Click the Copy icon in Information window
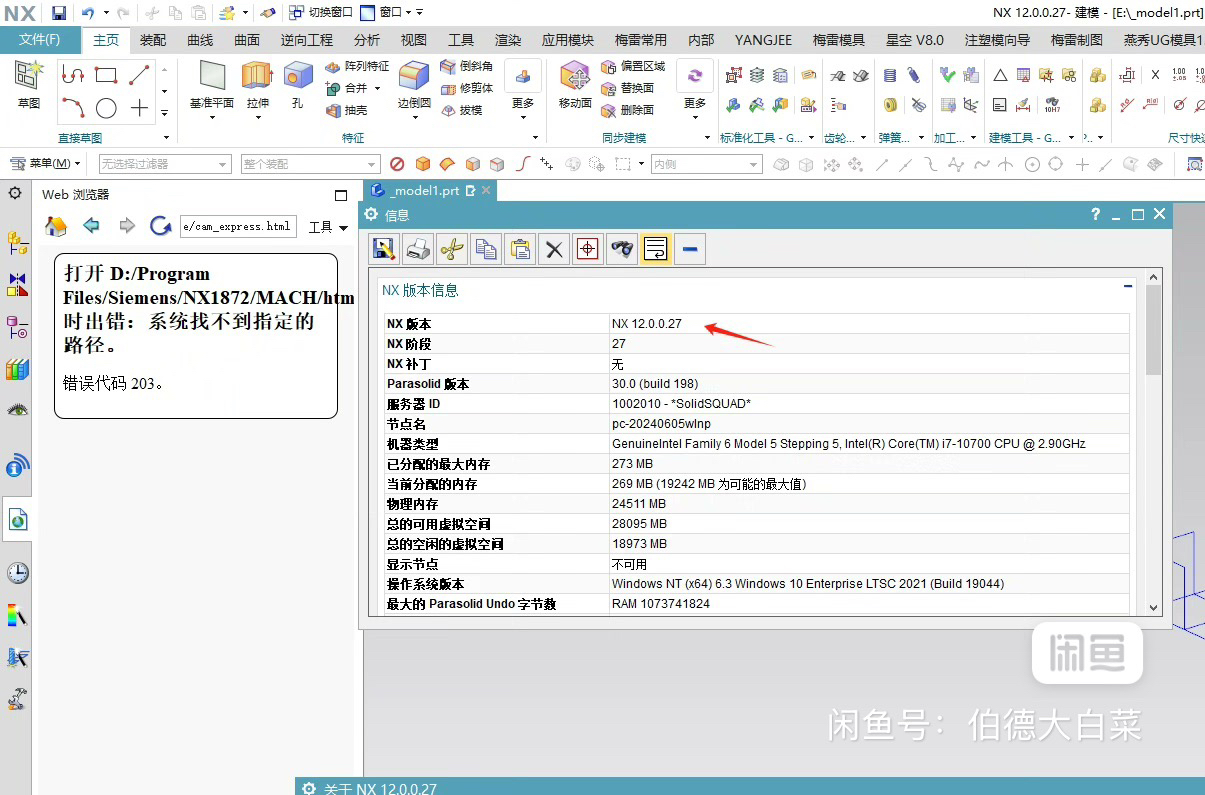This screenshot has width=1205, height=795. (x=486, y=249)
